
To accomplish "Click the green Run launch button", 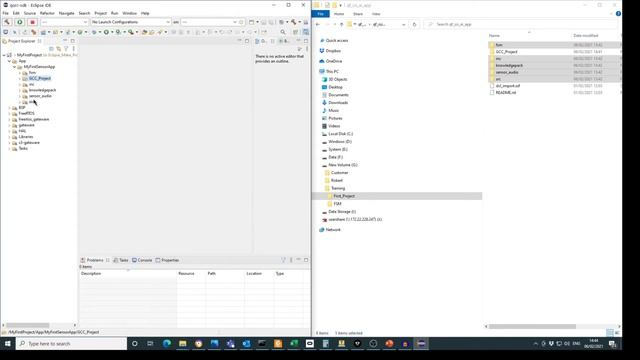I will pyautogui.click(x=19, y=22).
